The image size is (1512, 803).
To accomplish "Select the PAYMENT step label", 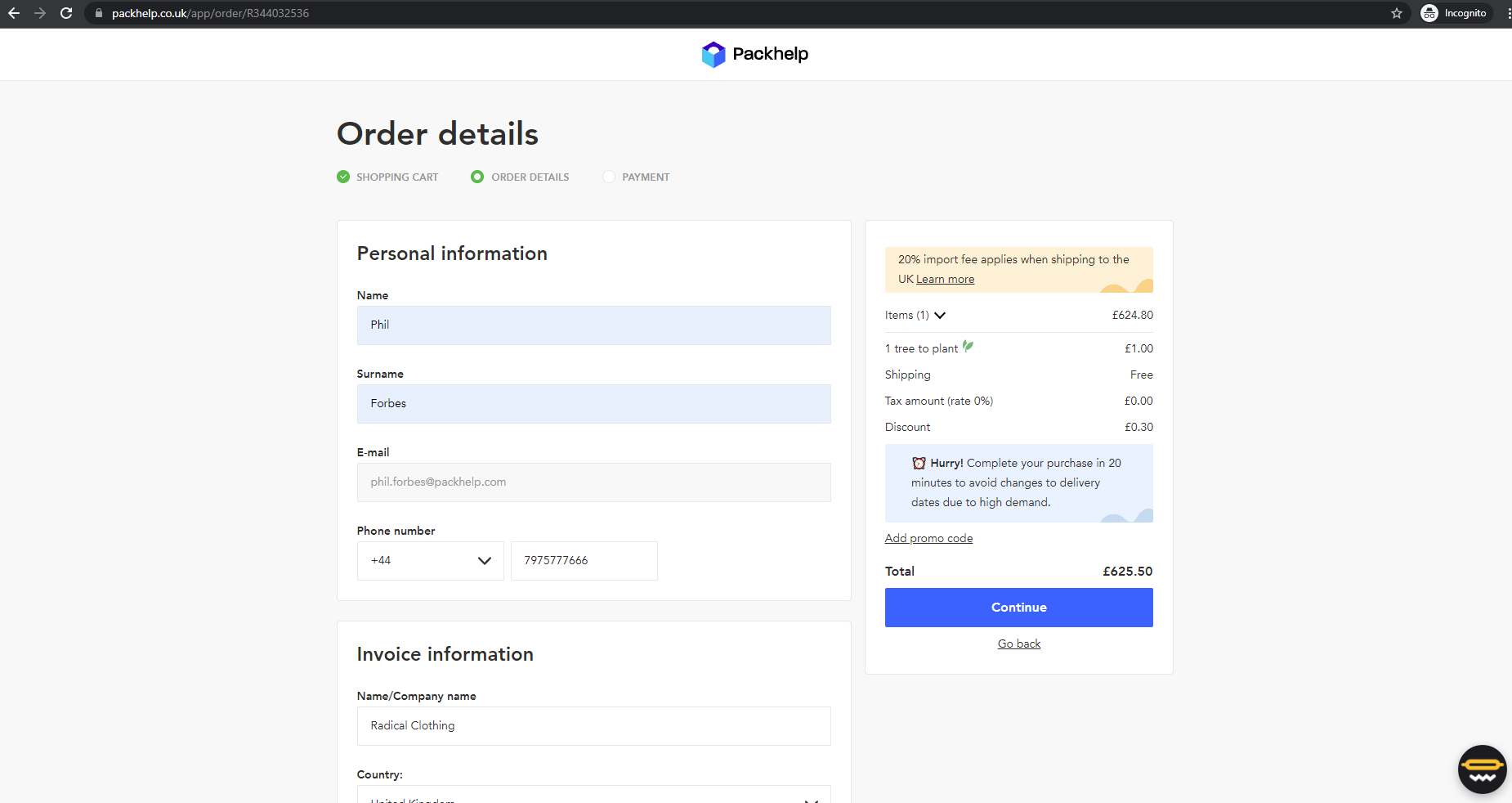I will tap(646, 177).
